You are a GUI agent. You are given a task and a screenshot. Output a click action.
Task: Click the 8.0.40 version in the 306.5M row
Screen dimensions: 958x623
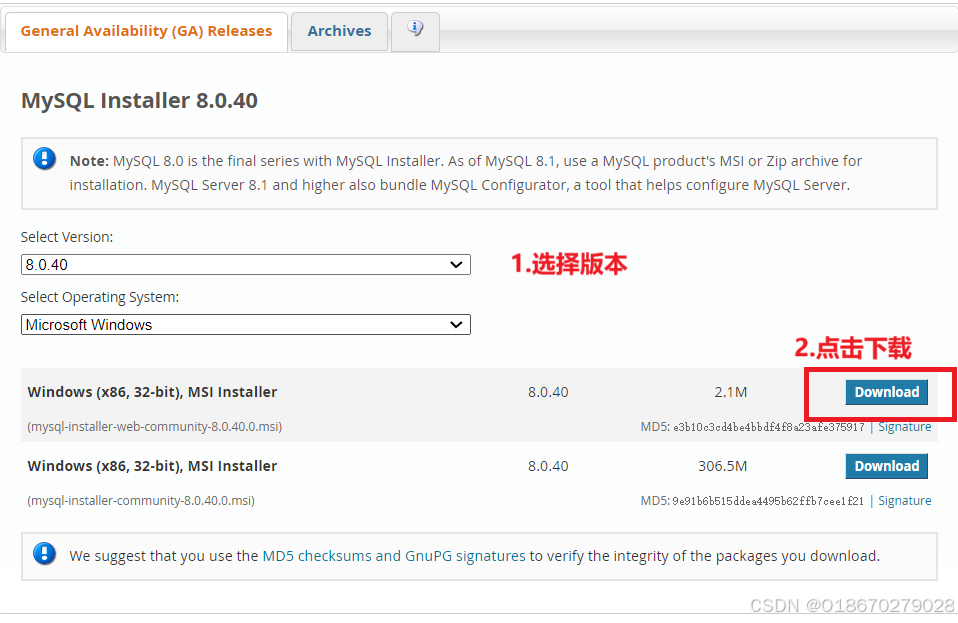[x=548, y=466]
